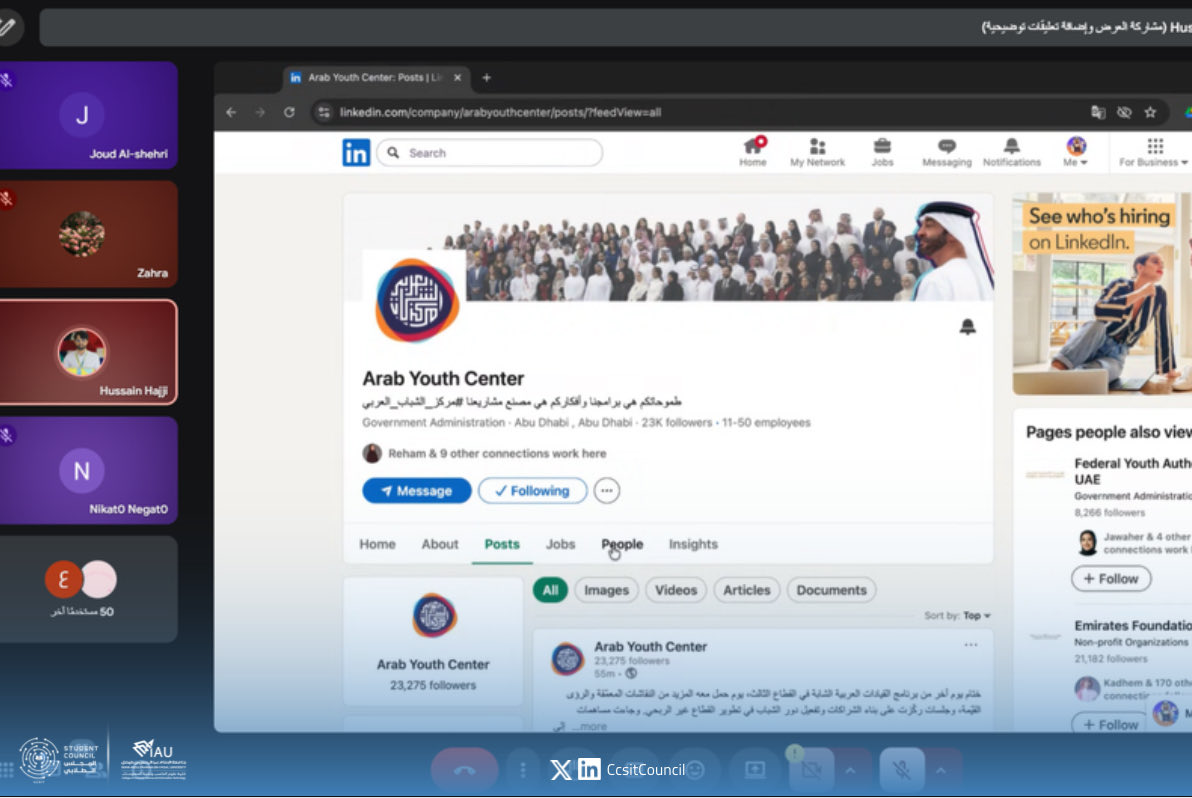Open the Insights tab
The width and height of the screenshot is (1192, 798).
coord(693,544)
